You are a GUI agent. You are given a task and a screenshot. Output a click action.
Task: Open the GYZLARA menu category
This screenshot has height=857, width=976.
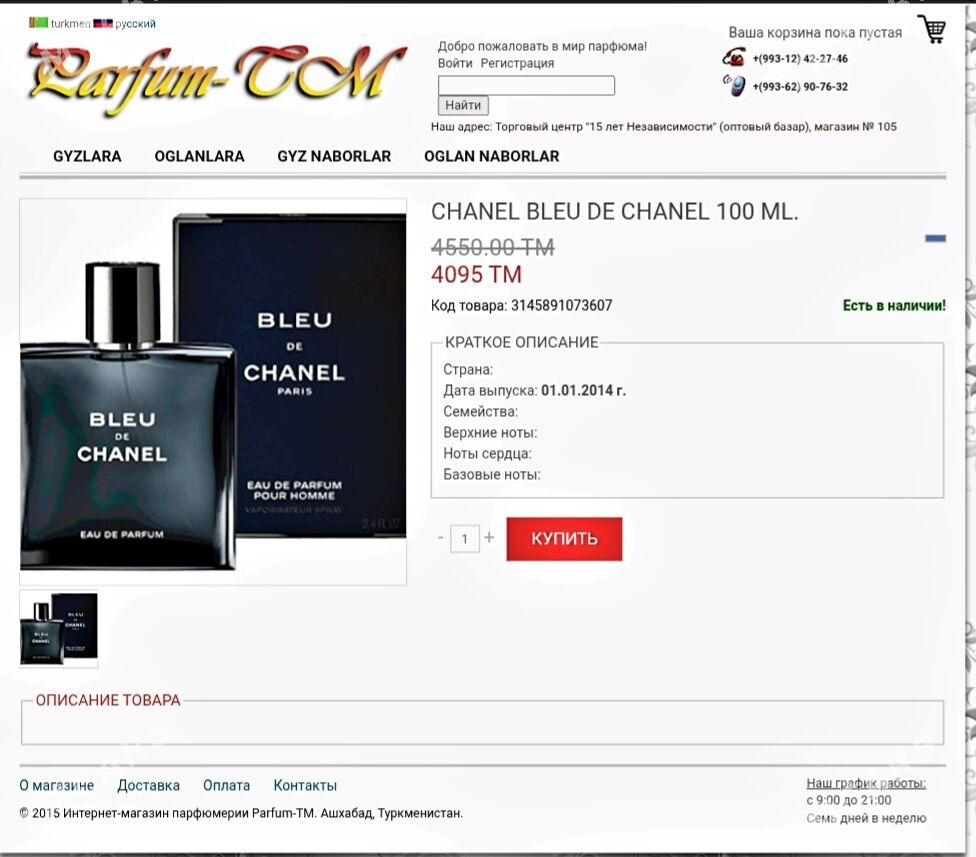click(87, 156)
